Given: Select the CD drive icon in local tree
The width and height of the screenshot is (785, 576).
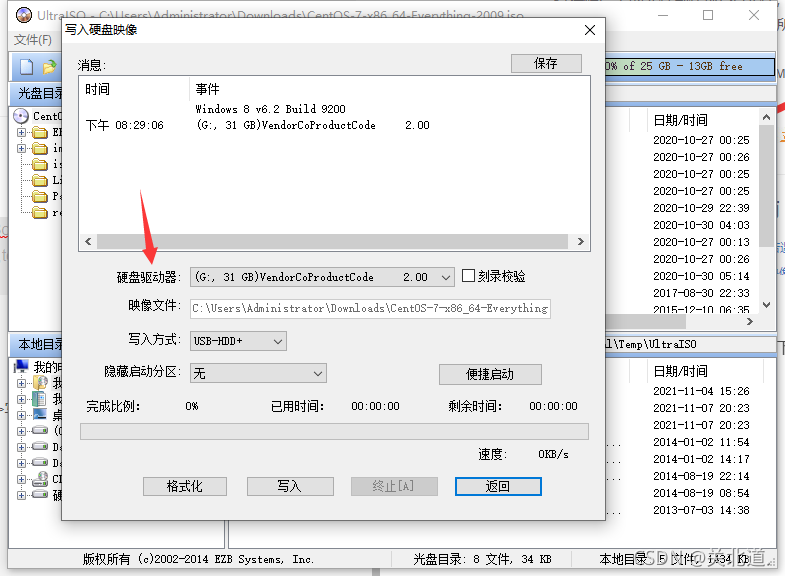Looking at the screenshot, I should (40, 479).
